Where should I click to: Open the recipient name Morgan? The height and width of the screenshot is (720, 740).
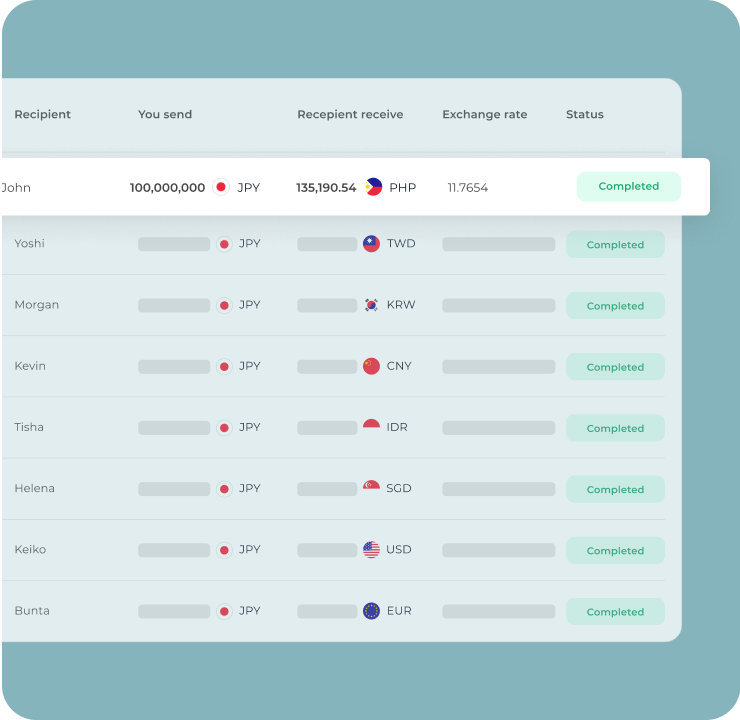[36, 305]
